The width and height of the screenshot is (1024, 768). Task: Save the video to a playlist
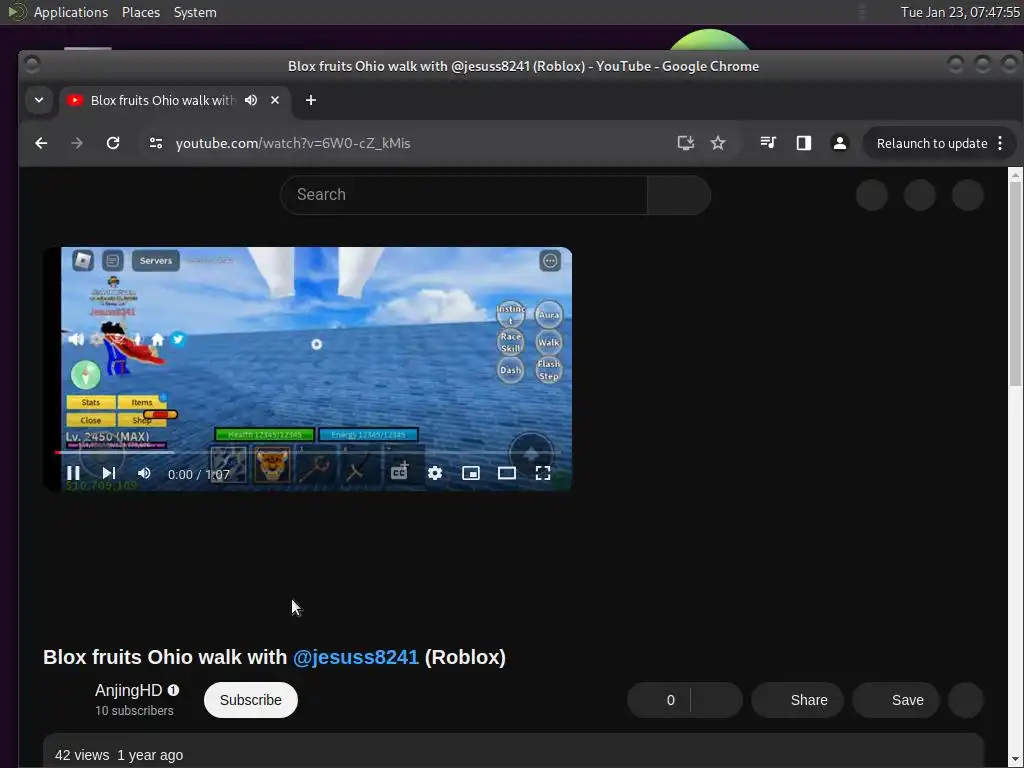(896, 700)
